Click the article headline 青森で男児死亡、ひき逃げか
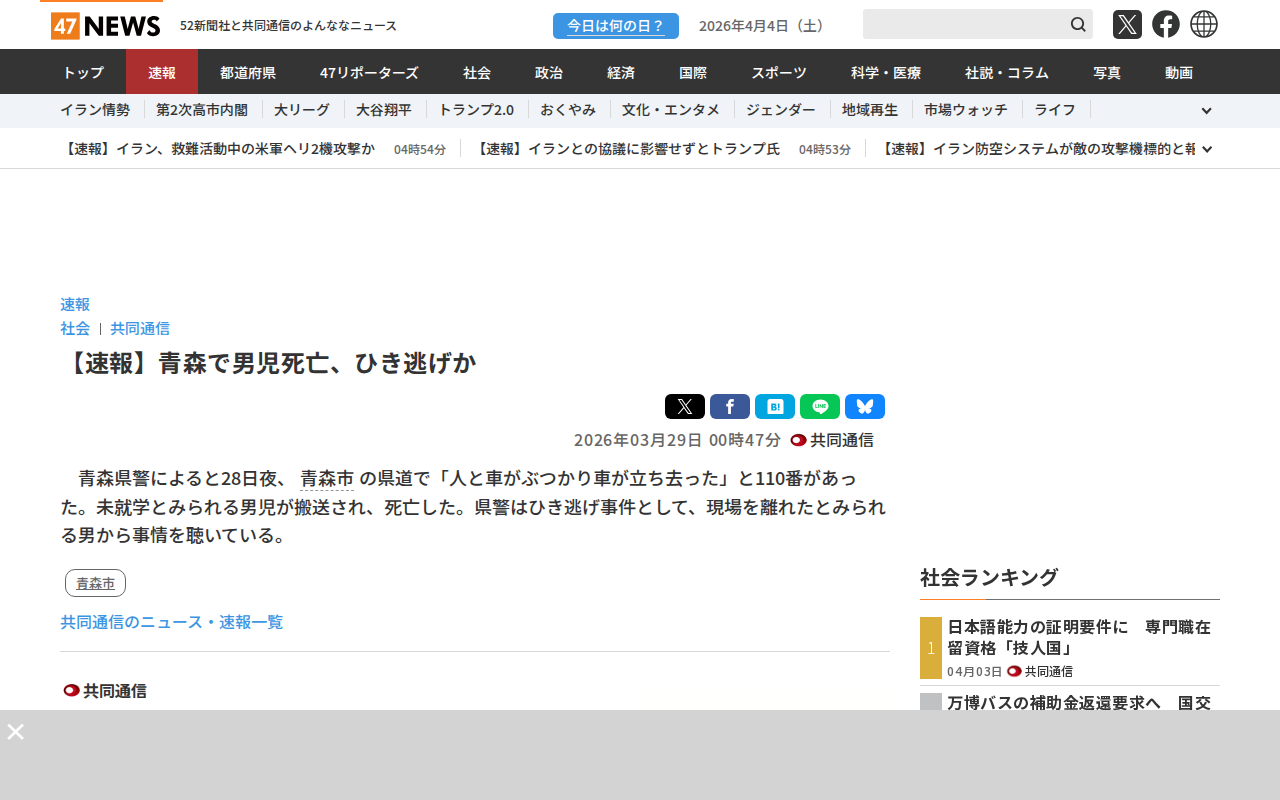1280x800 pixels. pyautogui.click(x=269, y=363)
